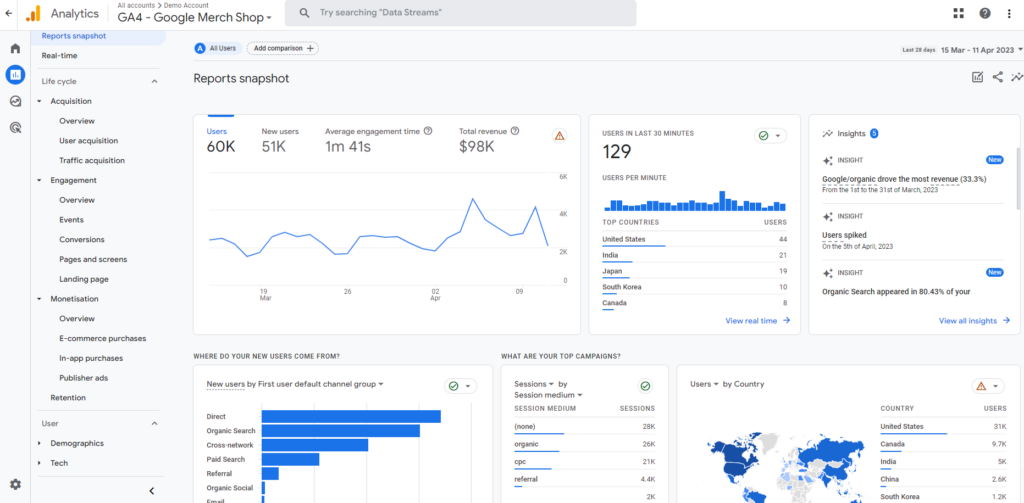Open the date range dropdown 15 Mar - 11 Apr 2023
The height and width of the screenshot is (503, 1024).
coord(982,50)
